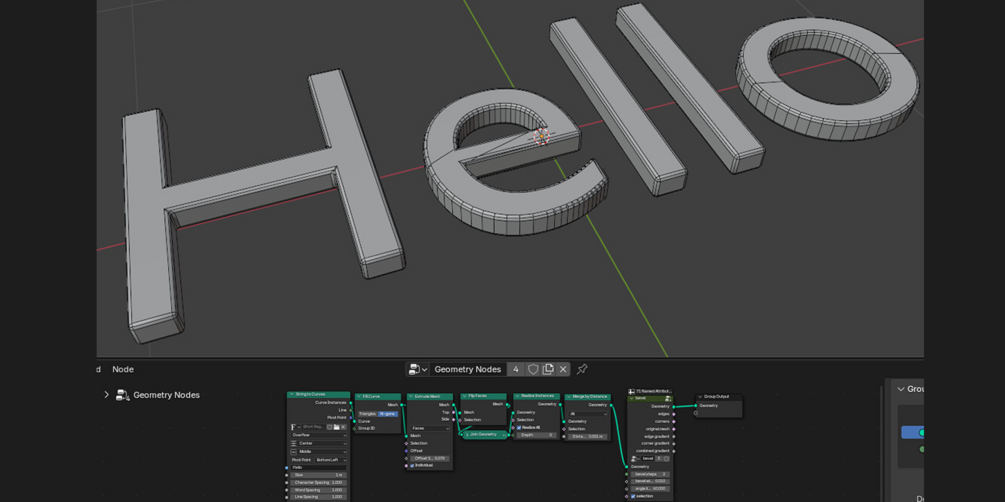The height and width of the screenshot is (502, 1005).
Task: Toggle the Realize All checkbox
Action: click(x=519, y=428)
